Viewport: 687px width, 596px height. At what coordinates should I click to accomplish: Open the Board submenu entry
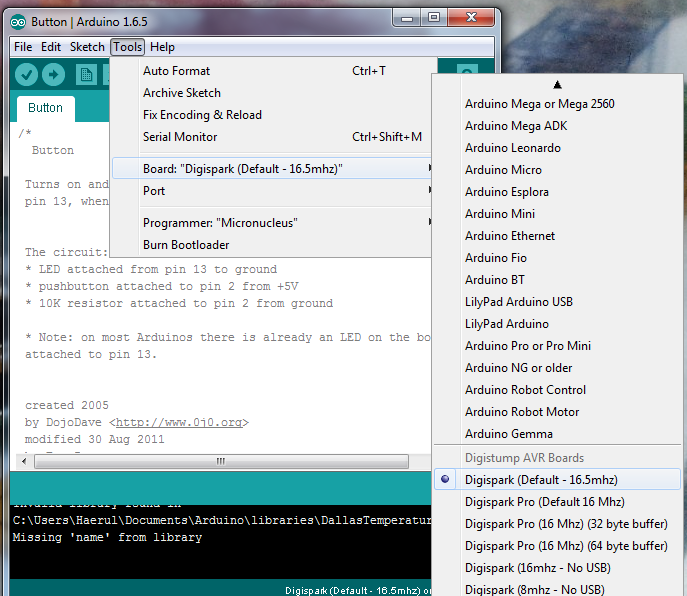(x=272, y=169)
